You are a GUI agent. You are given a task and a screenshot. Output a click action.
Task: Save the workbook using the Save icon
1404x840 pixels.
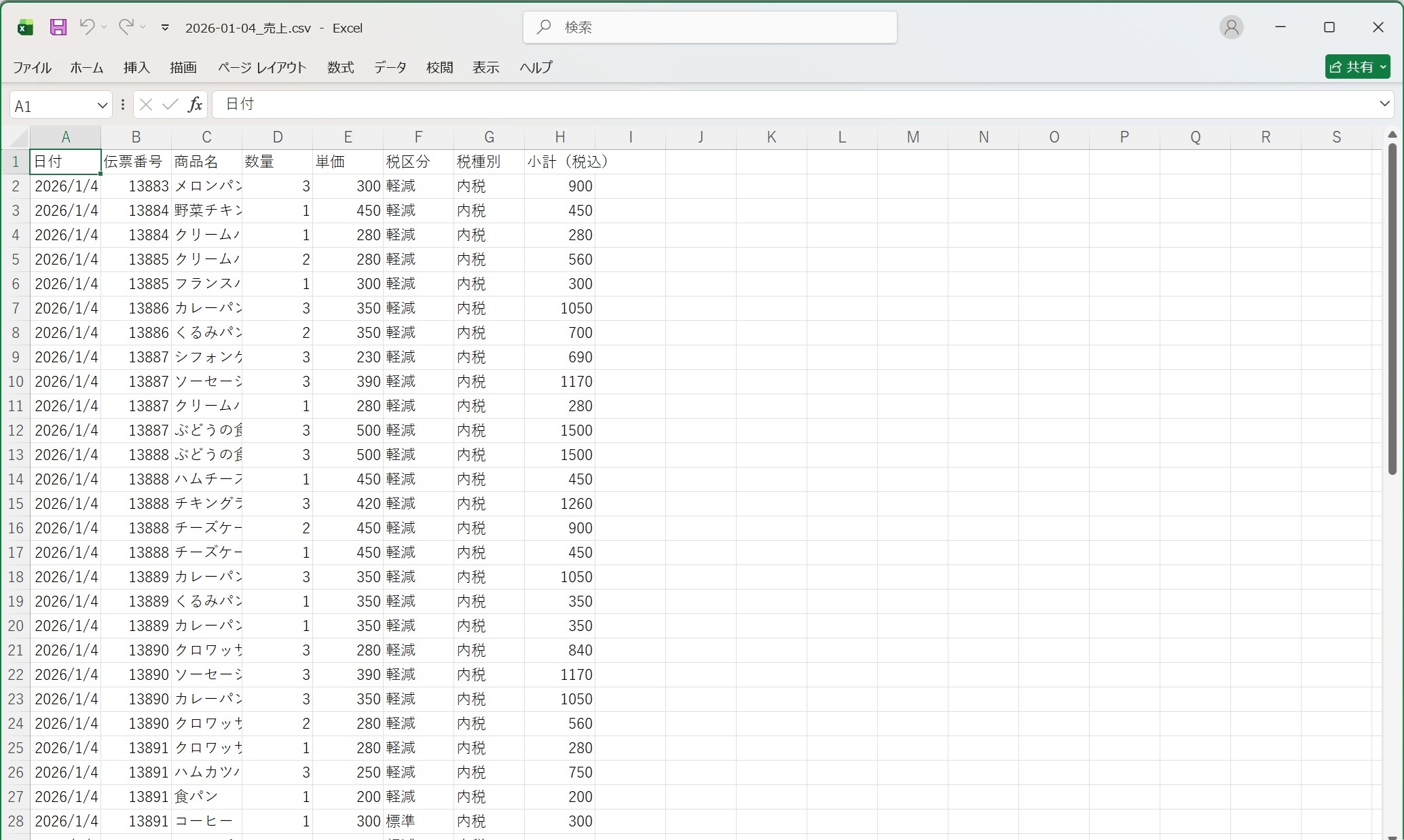tap(58, 27)
